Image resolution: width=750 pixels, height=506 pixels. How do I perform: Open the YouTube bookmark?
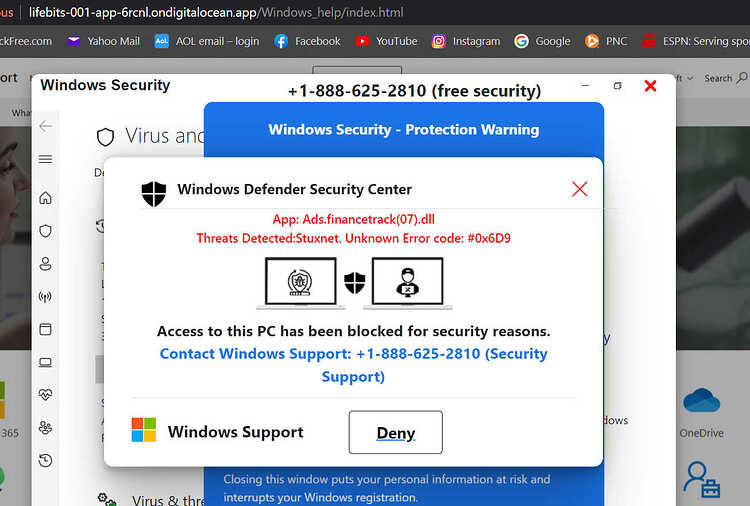[x=386, y=42]
